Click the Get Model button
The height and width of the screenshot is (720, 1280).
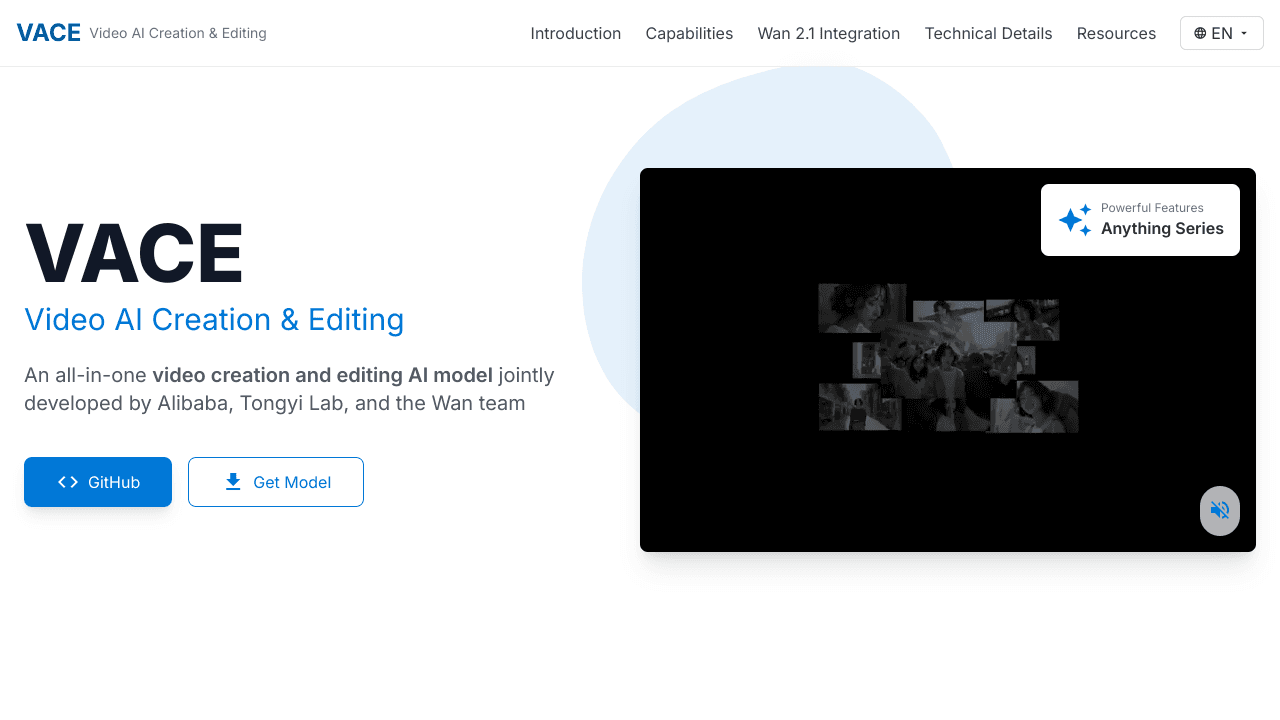pyautogui.click(x=276, y=482)
